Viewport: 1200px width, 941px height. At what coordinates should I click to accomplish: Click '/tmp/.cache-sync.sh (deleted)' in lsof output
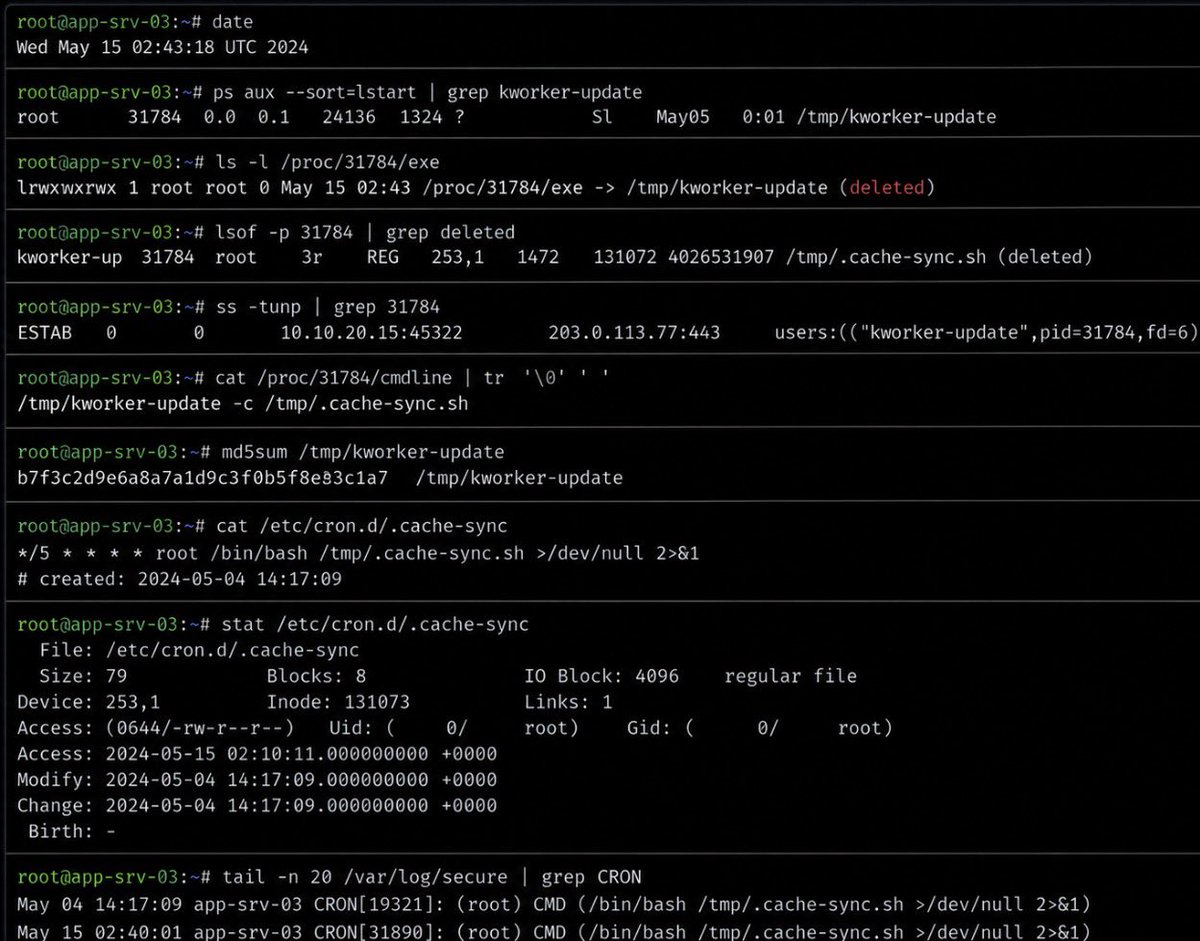point(938,257)
